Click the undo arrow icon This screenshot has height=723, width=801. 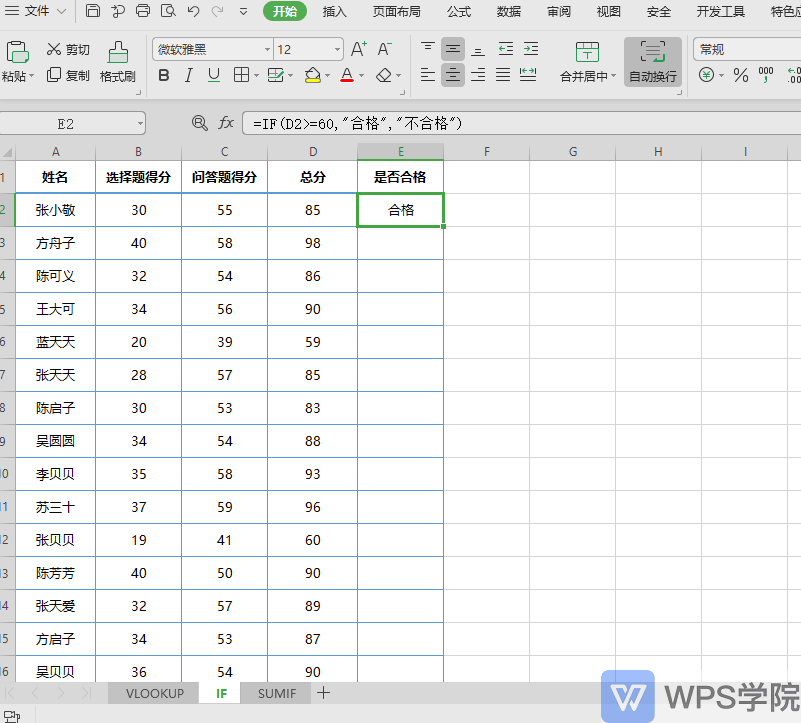193,11
